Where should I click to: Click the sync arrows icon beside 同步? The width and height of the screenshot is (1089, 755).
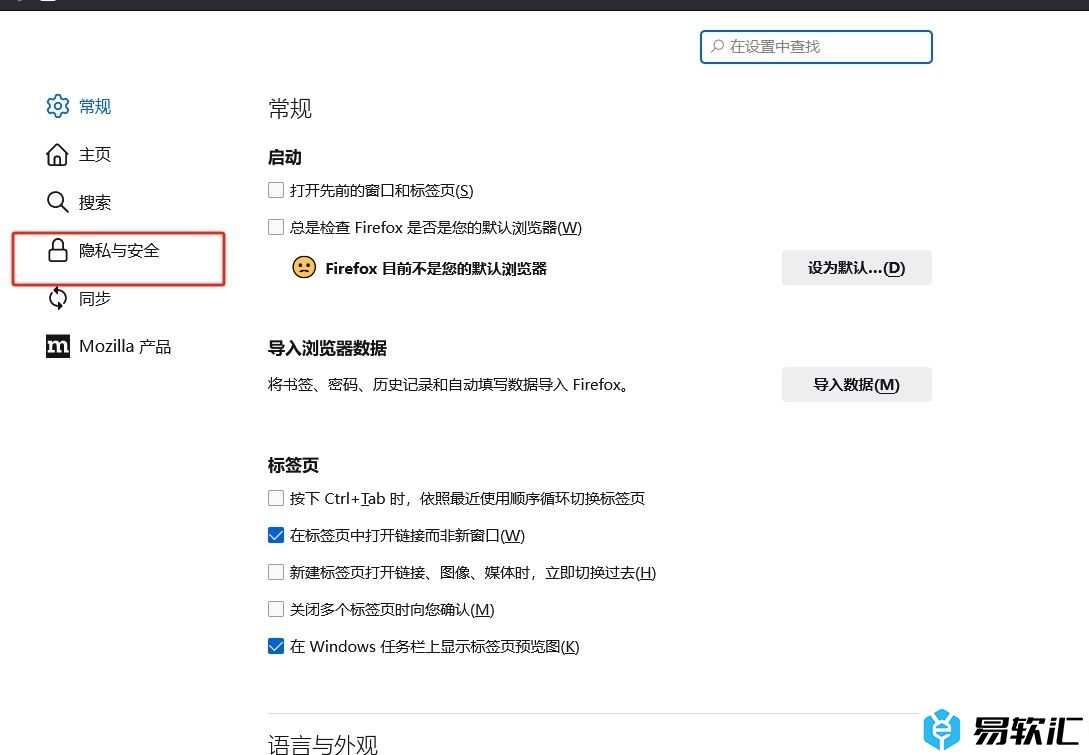click(x=58, y=298)
